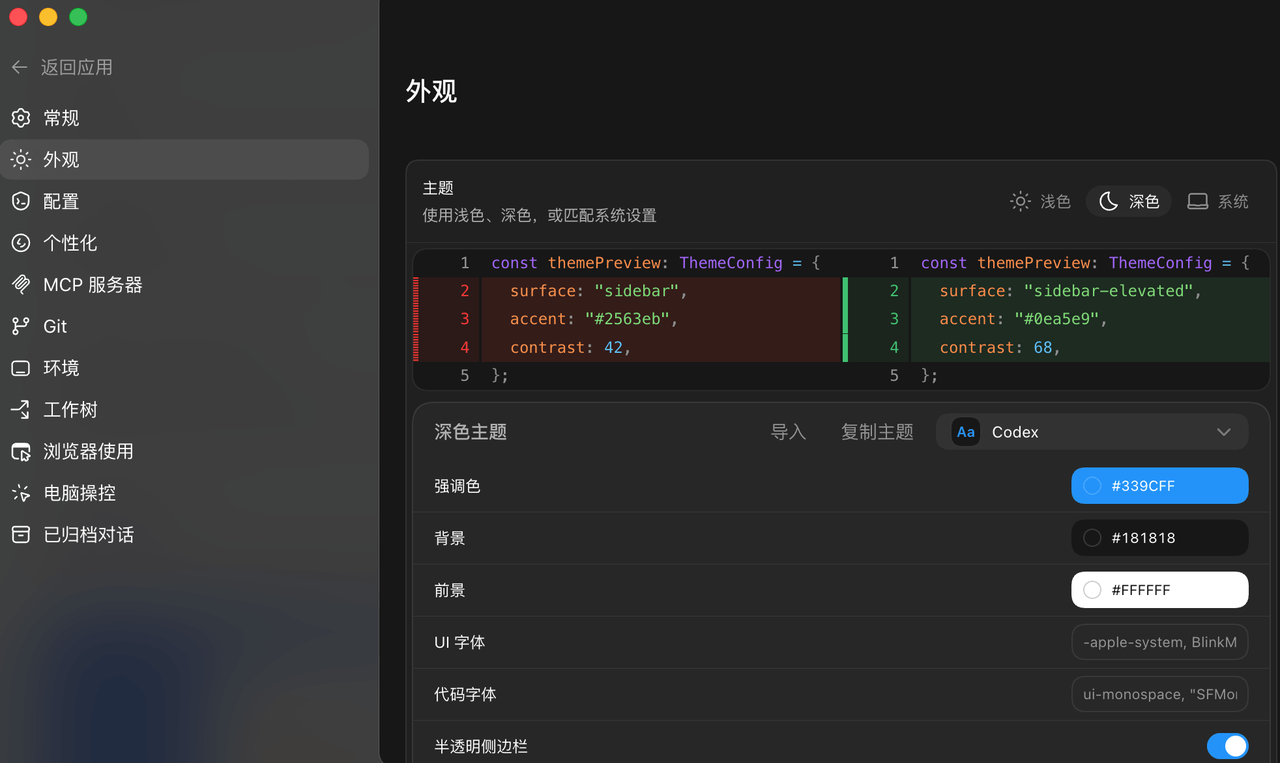Click the sun icon beside 外观 in sidebar
The image size is (1280, 763).
pos(20,160)
